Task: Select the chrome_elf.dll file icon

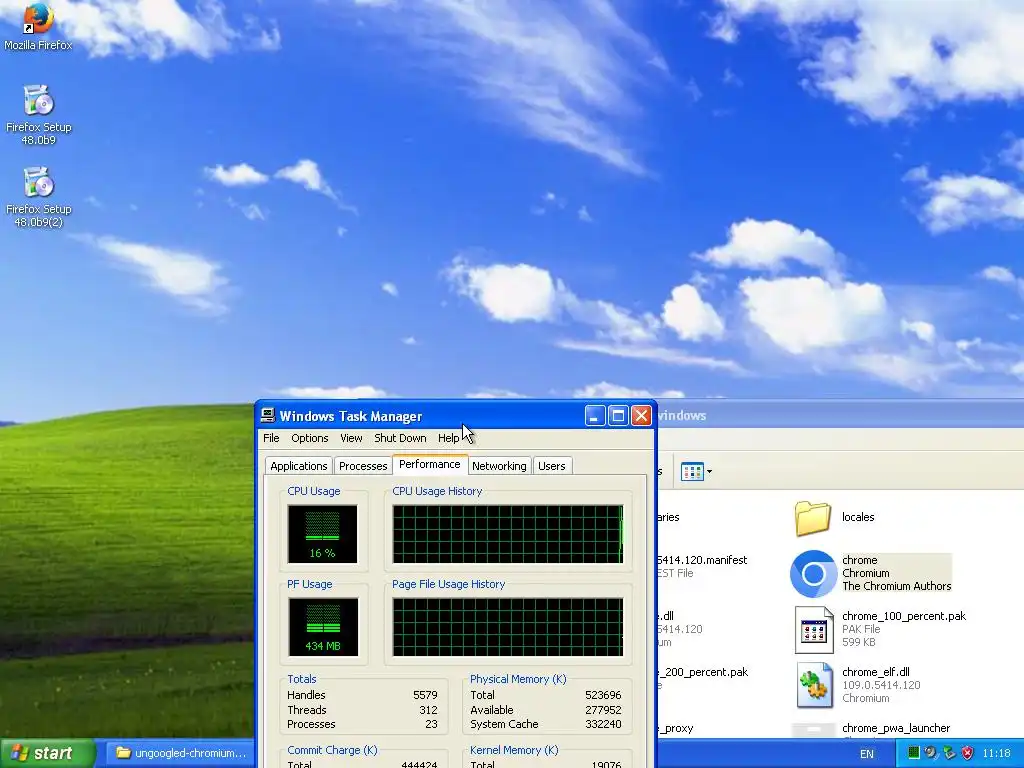Action: coord(814,685)
